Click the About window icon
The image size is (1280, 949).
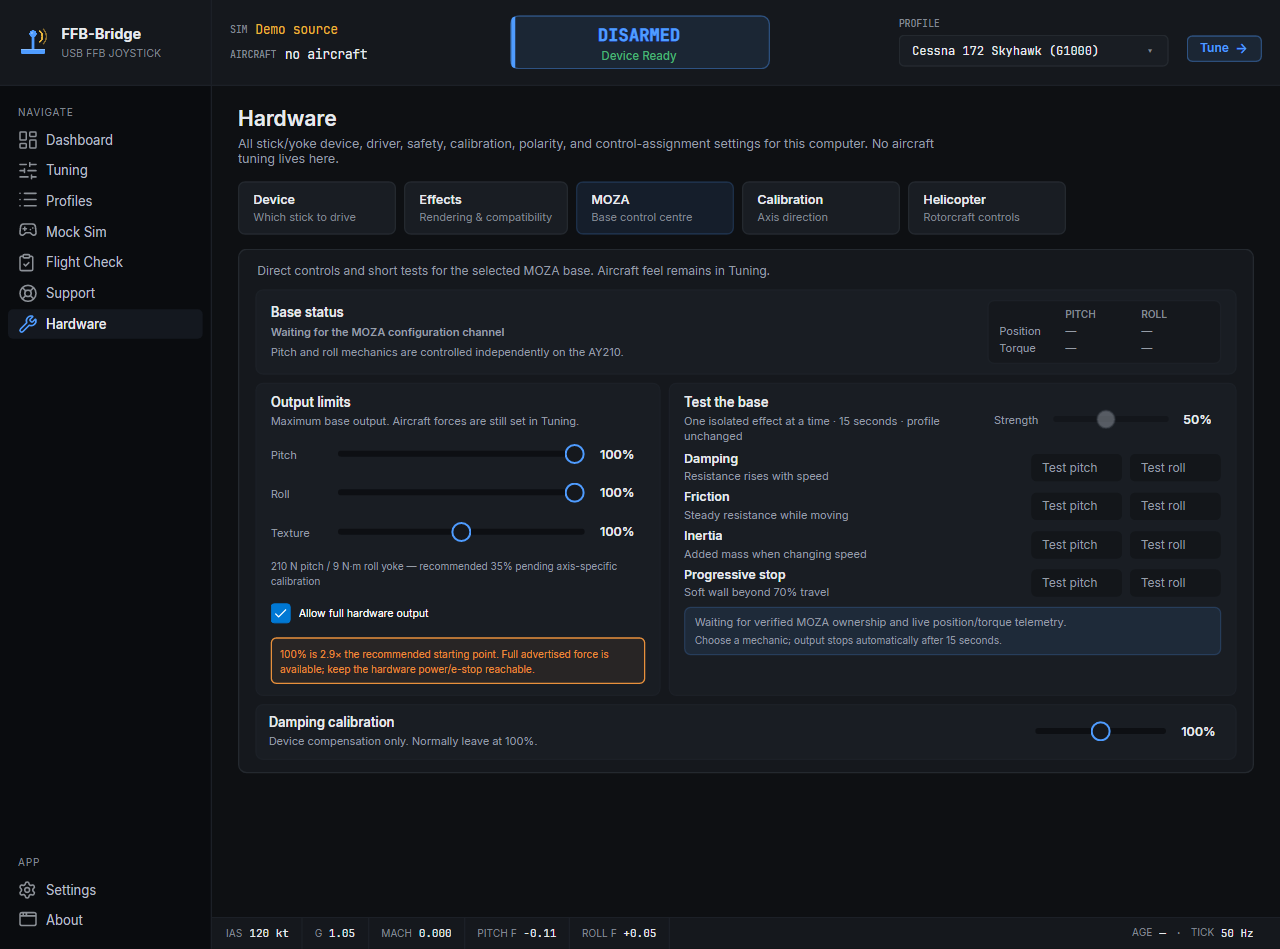28,920
